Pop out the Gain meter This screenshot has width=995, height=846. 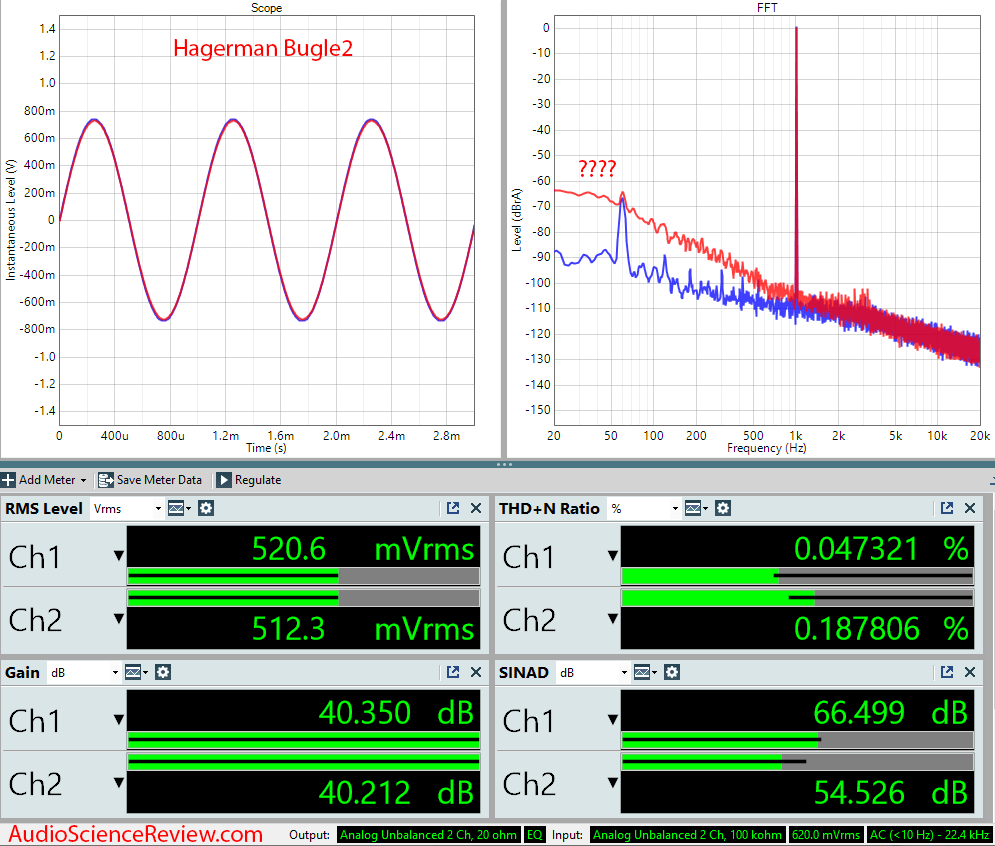453,671
